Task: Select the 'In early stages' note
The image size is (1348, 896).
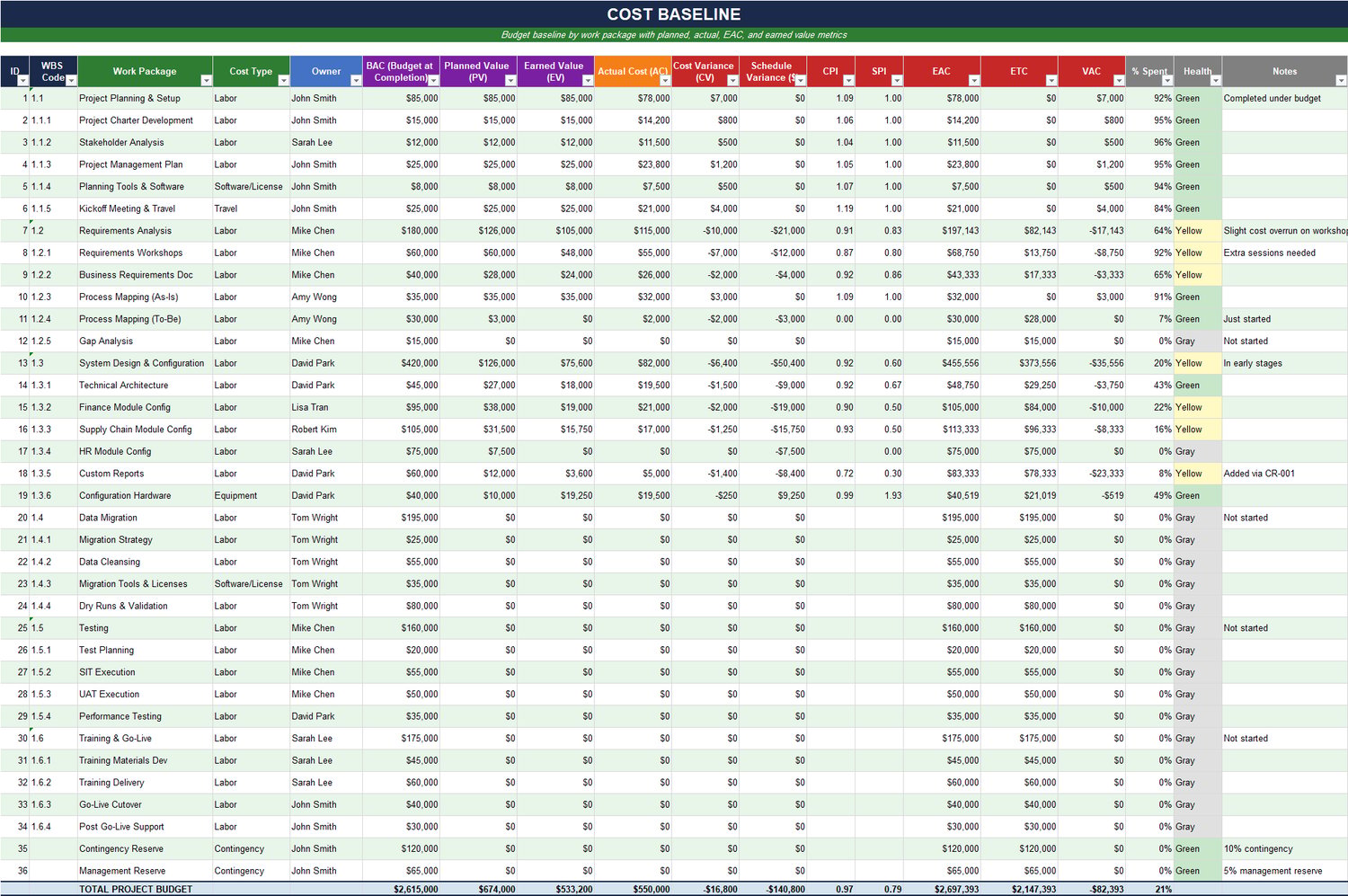Action: coord(1284,363)
